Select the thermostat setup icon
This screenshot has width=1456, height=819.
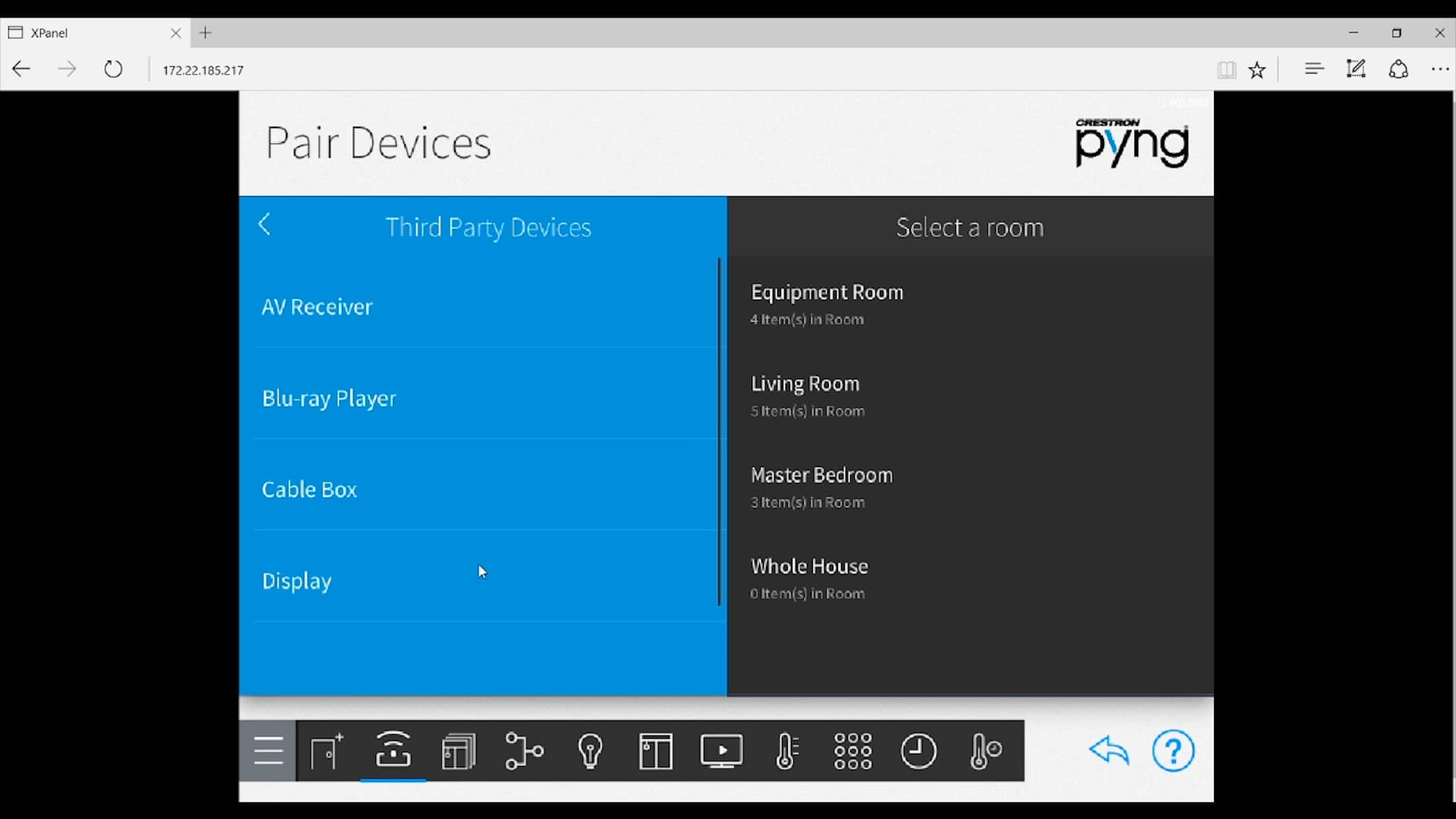[787, 751]
